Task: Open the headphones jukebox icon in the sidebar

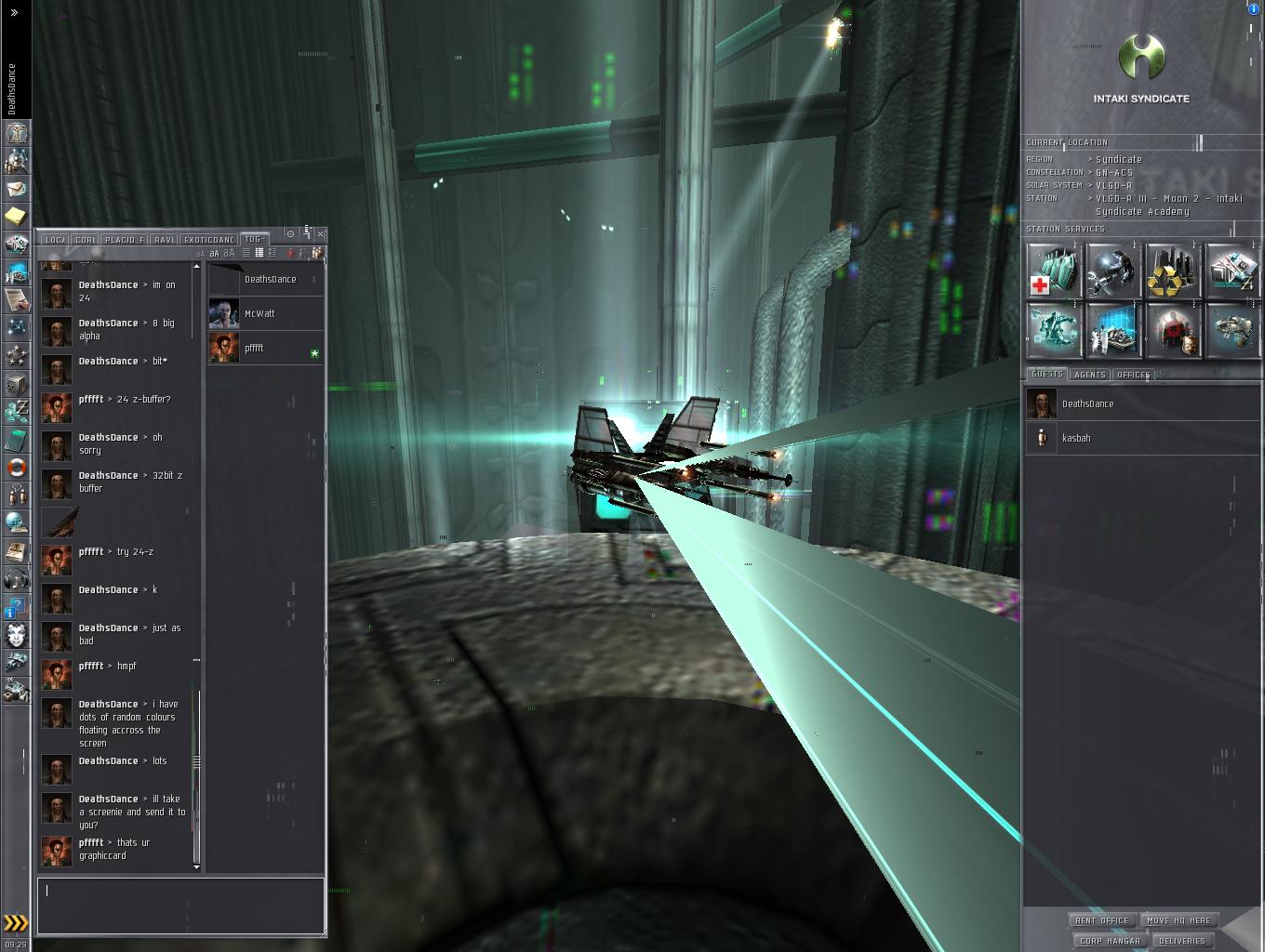Action: [16, 579]
